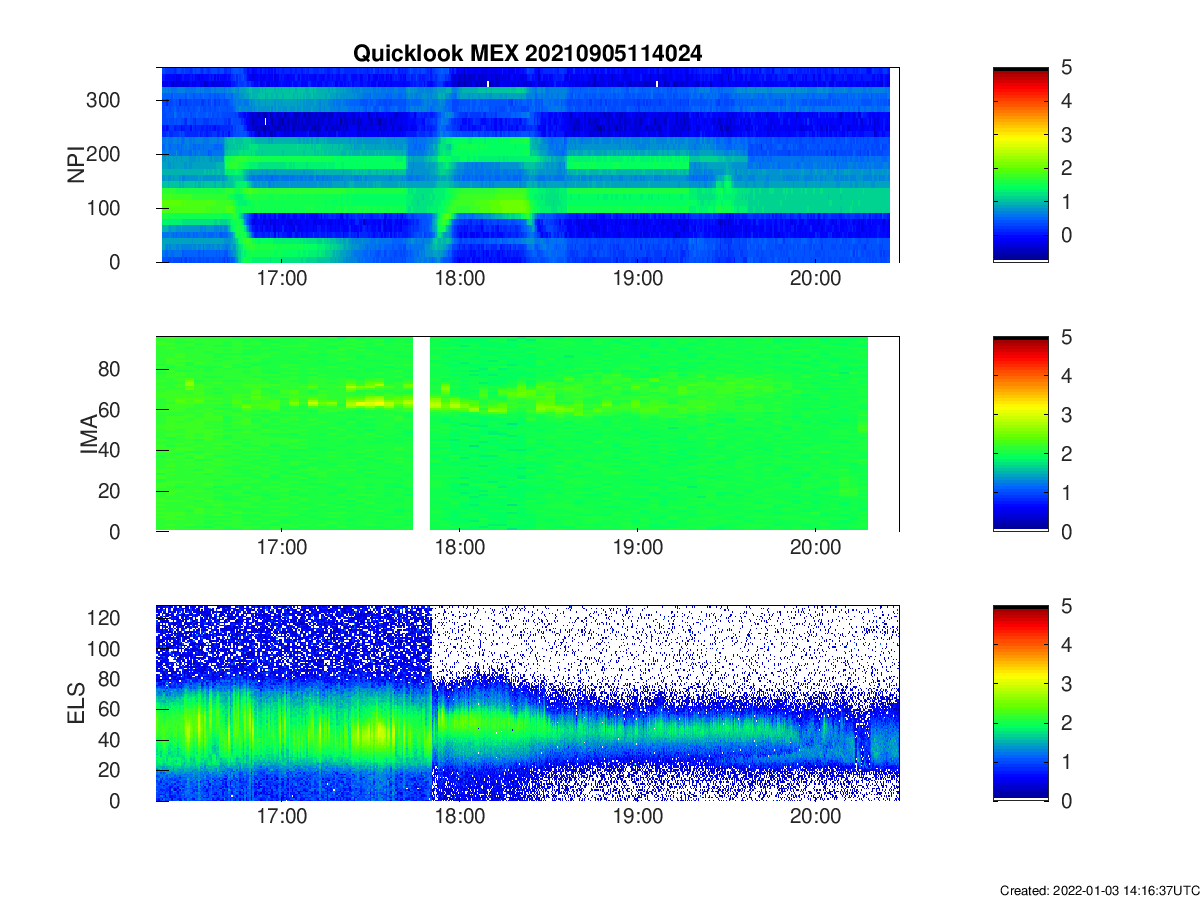1200x900 pixels.
Task: Click the 3 label on NPI colorbar
Action: 1067,134
